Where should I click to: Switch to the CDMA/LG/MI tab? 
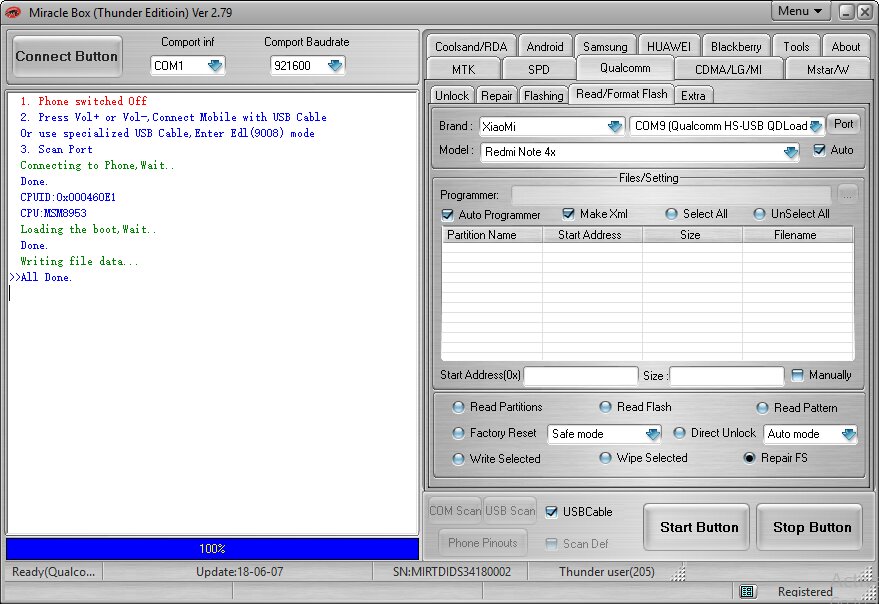pos(728,70)
